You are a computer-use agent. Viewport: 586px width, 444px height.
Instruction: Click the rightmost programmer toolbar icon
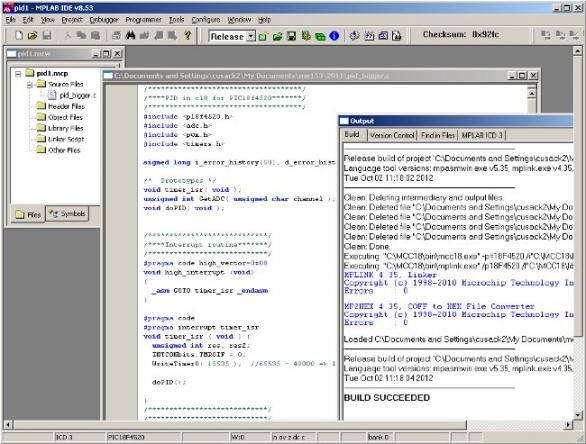click(x=574, y=35)
